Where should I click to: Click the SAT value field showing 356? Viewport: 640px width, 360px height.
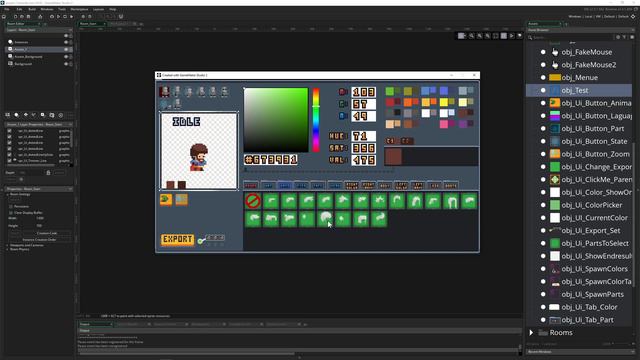363,148
